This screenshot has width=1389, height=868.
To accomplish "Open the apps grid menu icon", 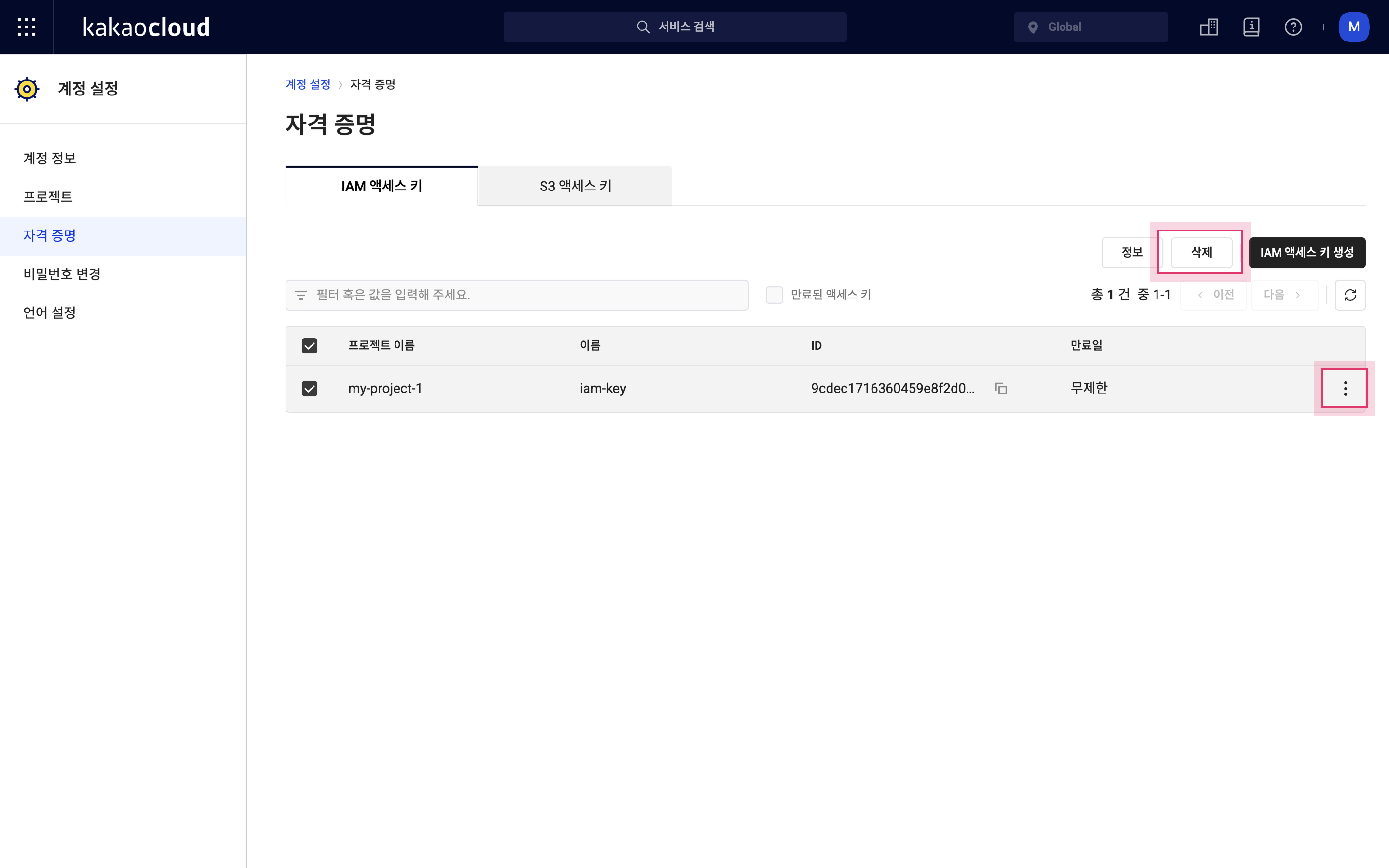I will point(27,27).
